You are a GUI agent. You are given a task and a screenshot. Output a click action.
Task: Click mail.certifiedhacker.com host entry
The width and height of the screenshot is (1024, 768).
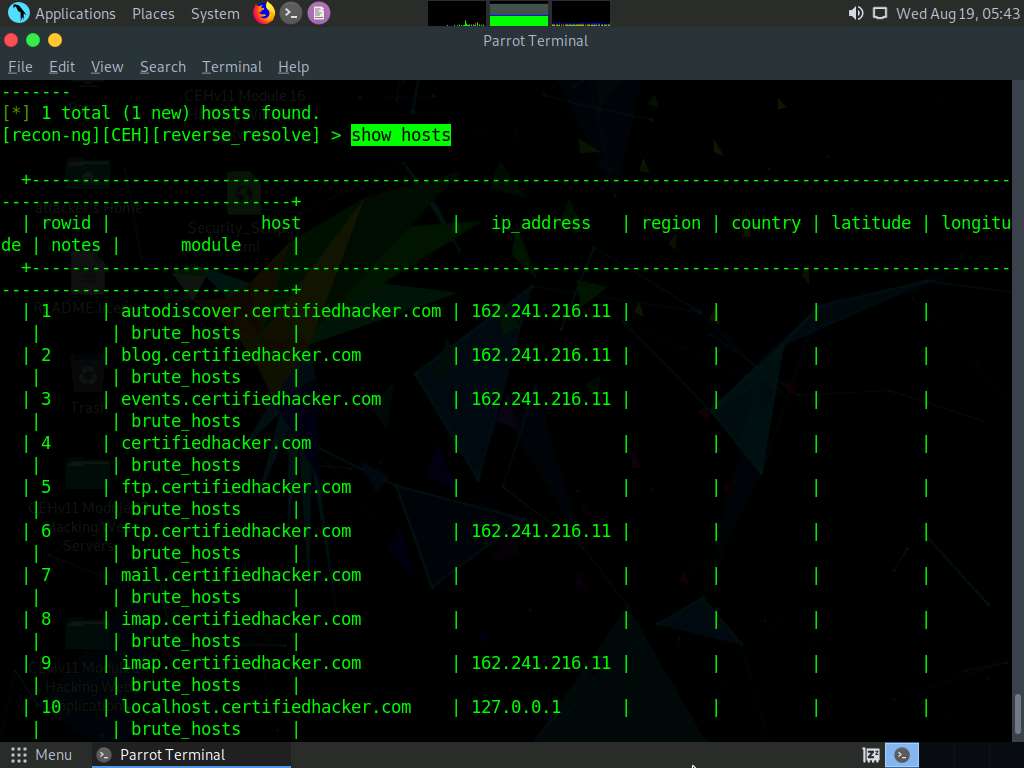[x=241, y=575]
